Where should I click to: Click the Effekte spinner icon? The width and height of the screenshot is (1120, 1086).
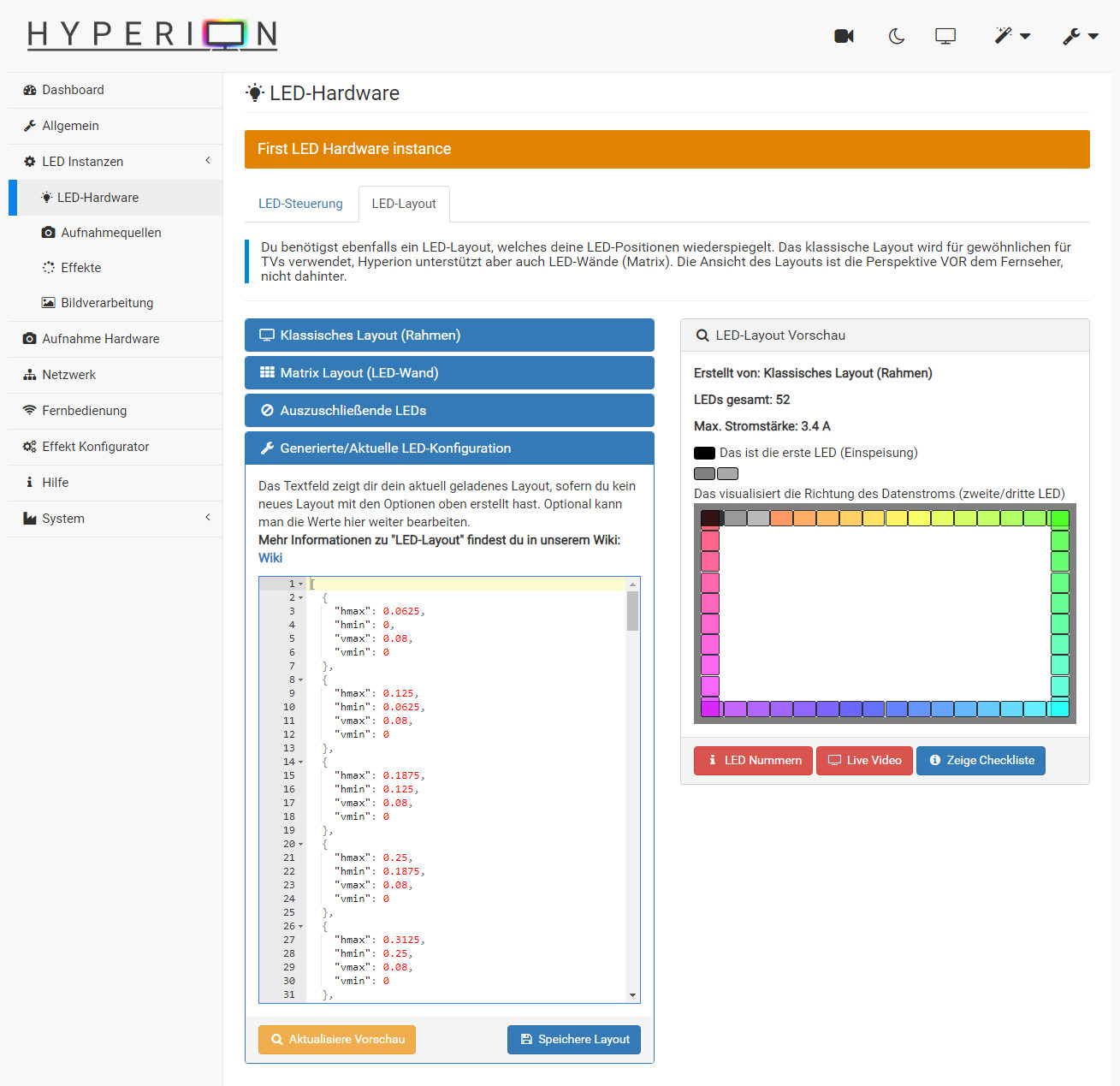[x=49, y=268]
